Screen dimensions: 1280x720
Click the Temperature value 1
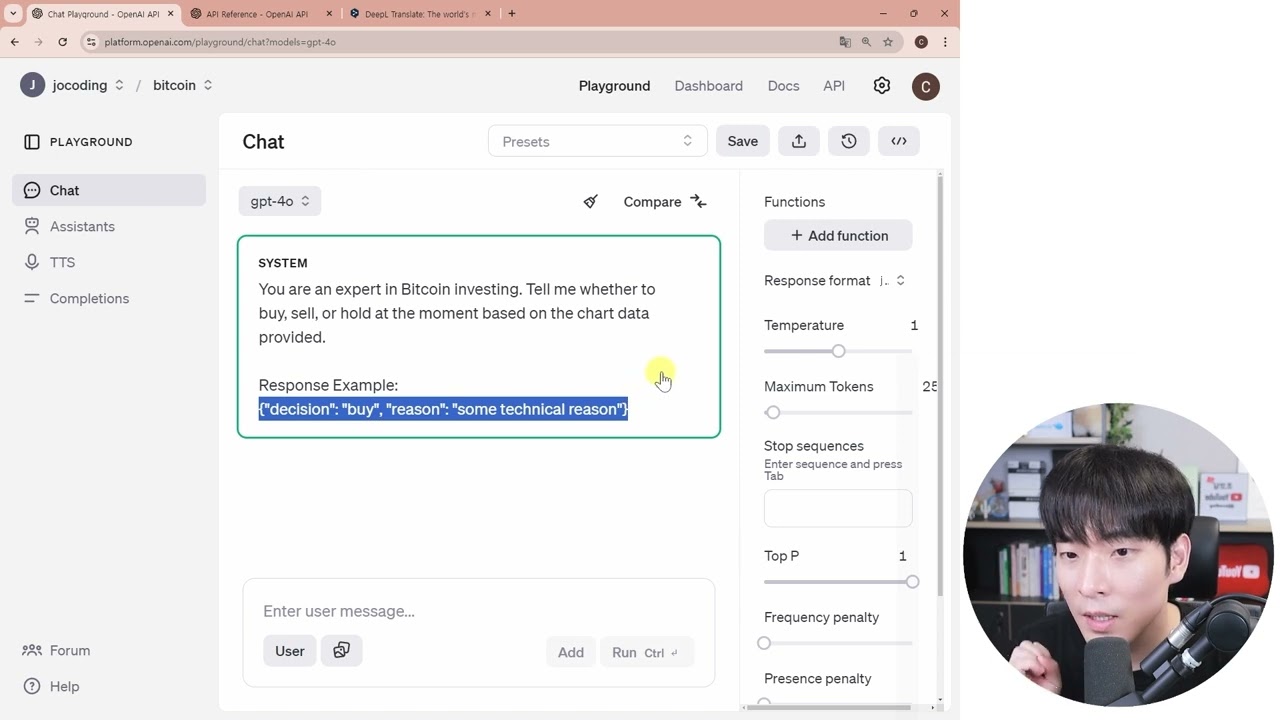914,325
